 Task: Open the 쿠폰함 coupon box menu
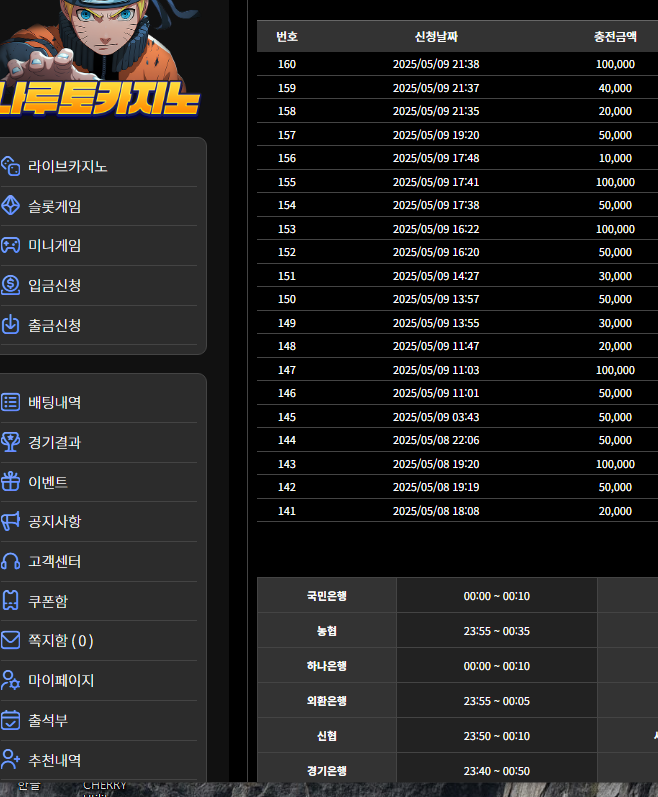click(48, 601)
